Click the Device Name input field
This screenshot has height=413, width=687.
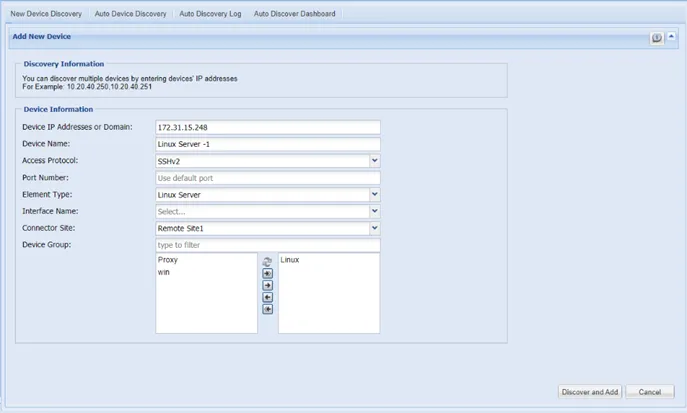(268, 144)
